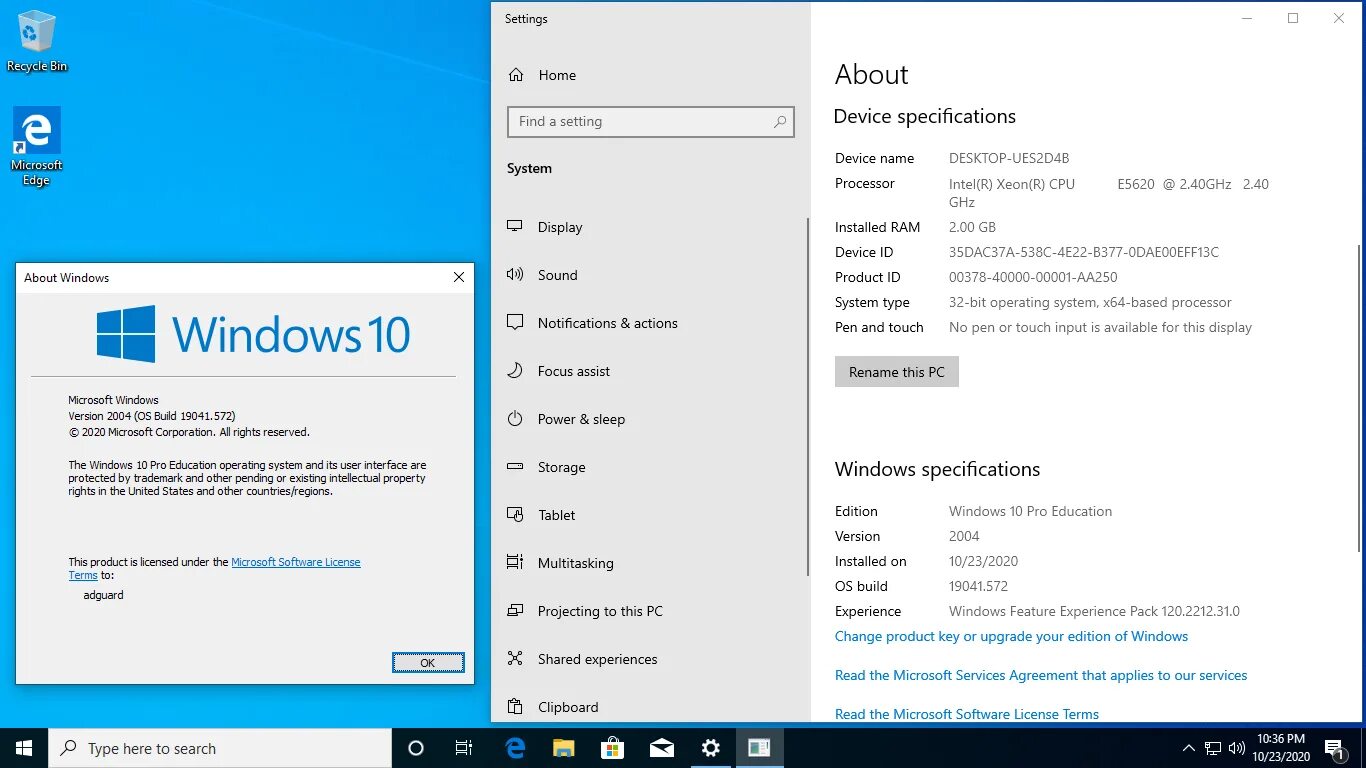Click the Installed RAM value 2.00 GB
This screenshot has width=1366, height=768.
tap(972, 227)
